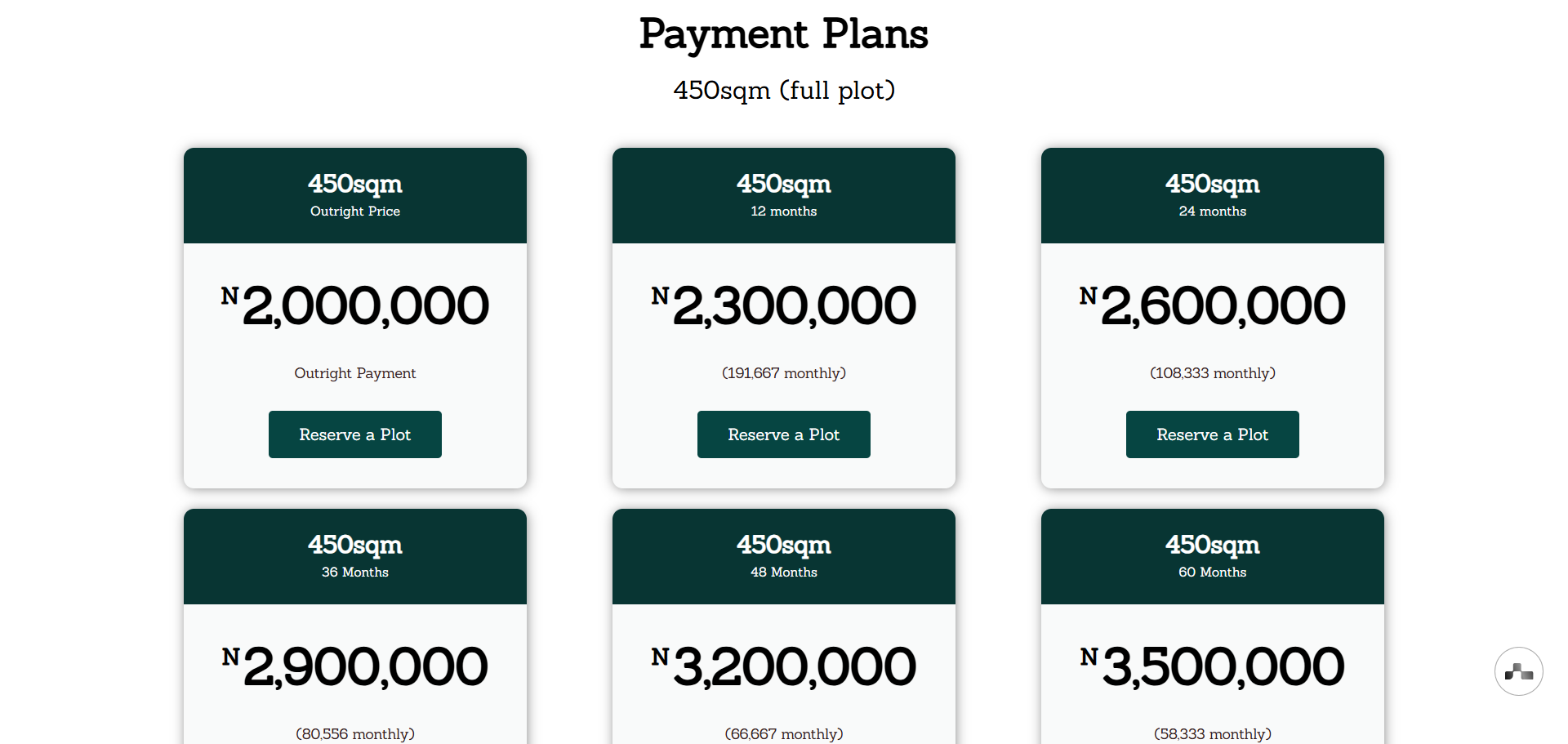The width and height of the screenshot is (1568, 744).
Task: Reserve a Plot on 12 months plan
Action: [783, 434]
